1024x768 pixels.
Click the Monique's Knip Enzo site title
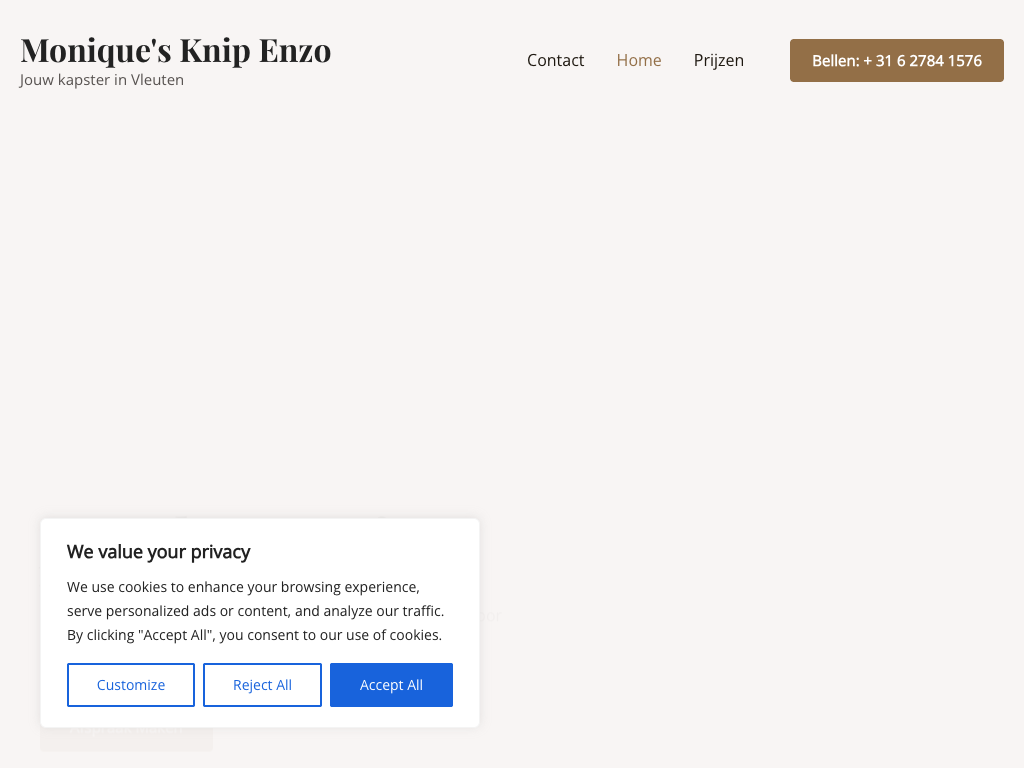coord(176,50)
